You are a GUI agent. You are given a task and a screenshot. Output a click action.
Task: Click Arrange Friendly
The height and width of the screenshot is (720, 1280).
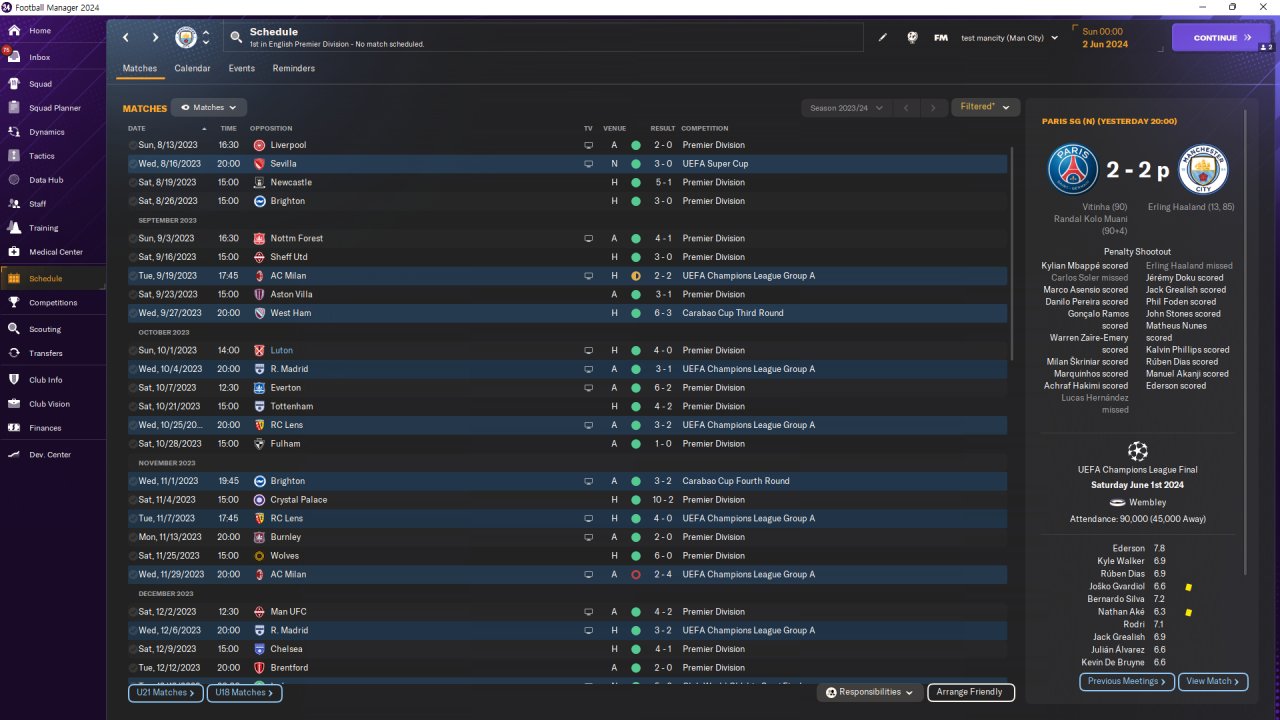point(971,692)
